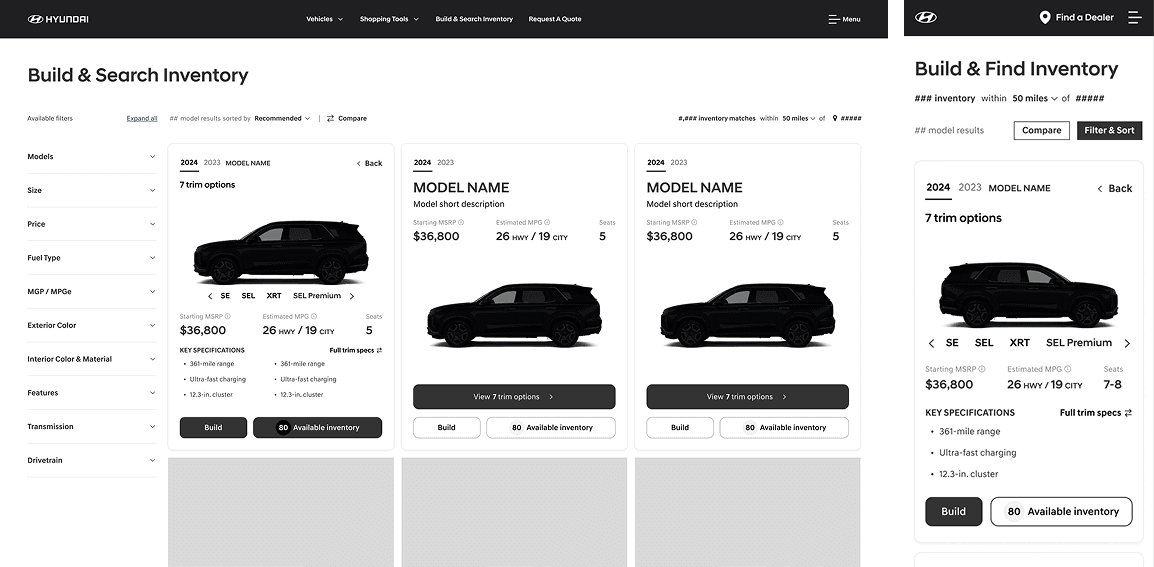This screenshot has height=567, width=1154.
Task: Open the Vehicles nav menu
Action: tap(325, 19)
